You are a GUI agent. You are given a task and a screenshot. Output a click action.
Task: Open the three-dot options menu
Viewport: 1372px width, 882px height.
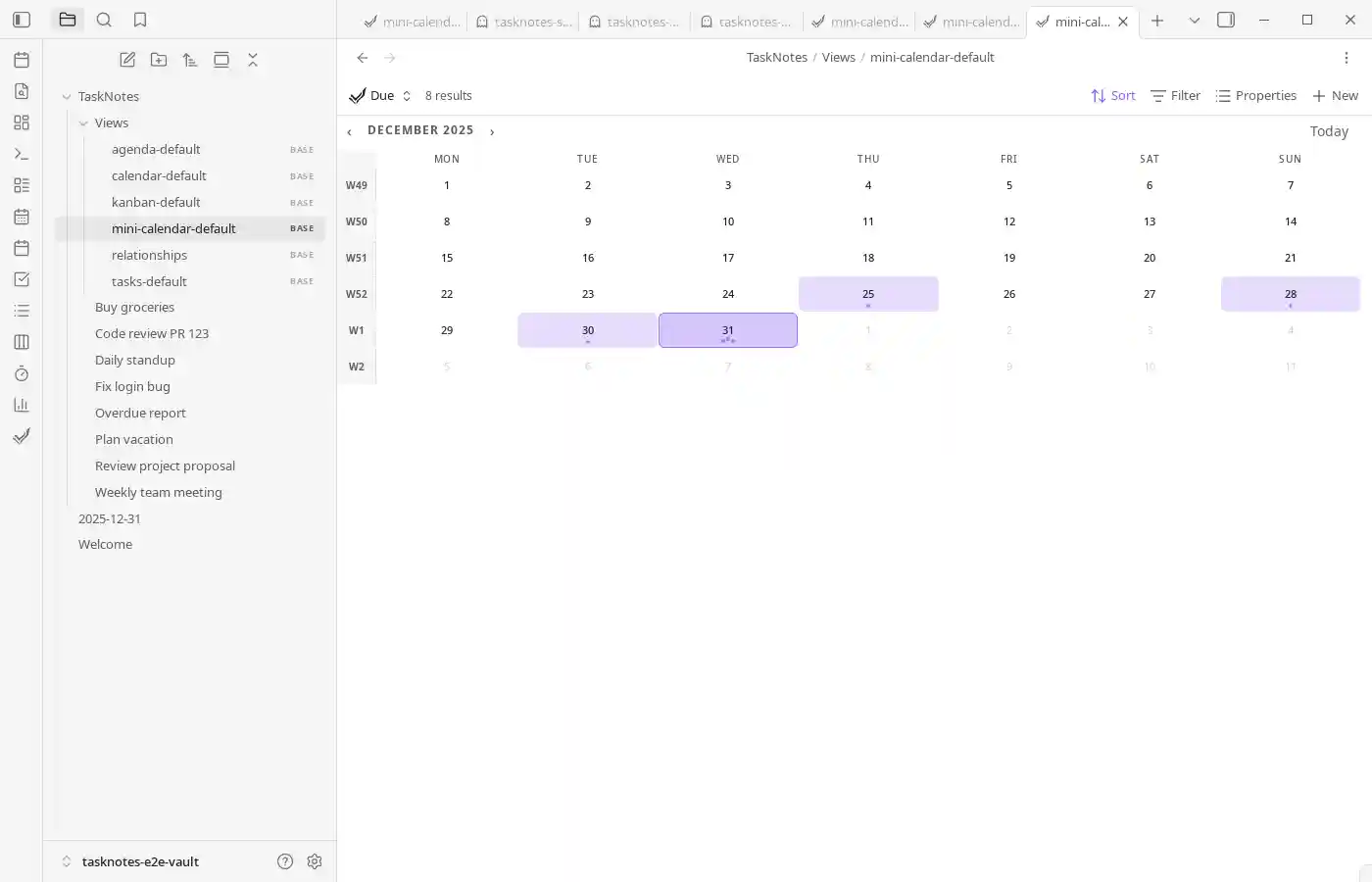(1347, 58)
